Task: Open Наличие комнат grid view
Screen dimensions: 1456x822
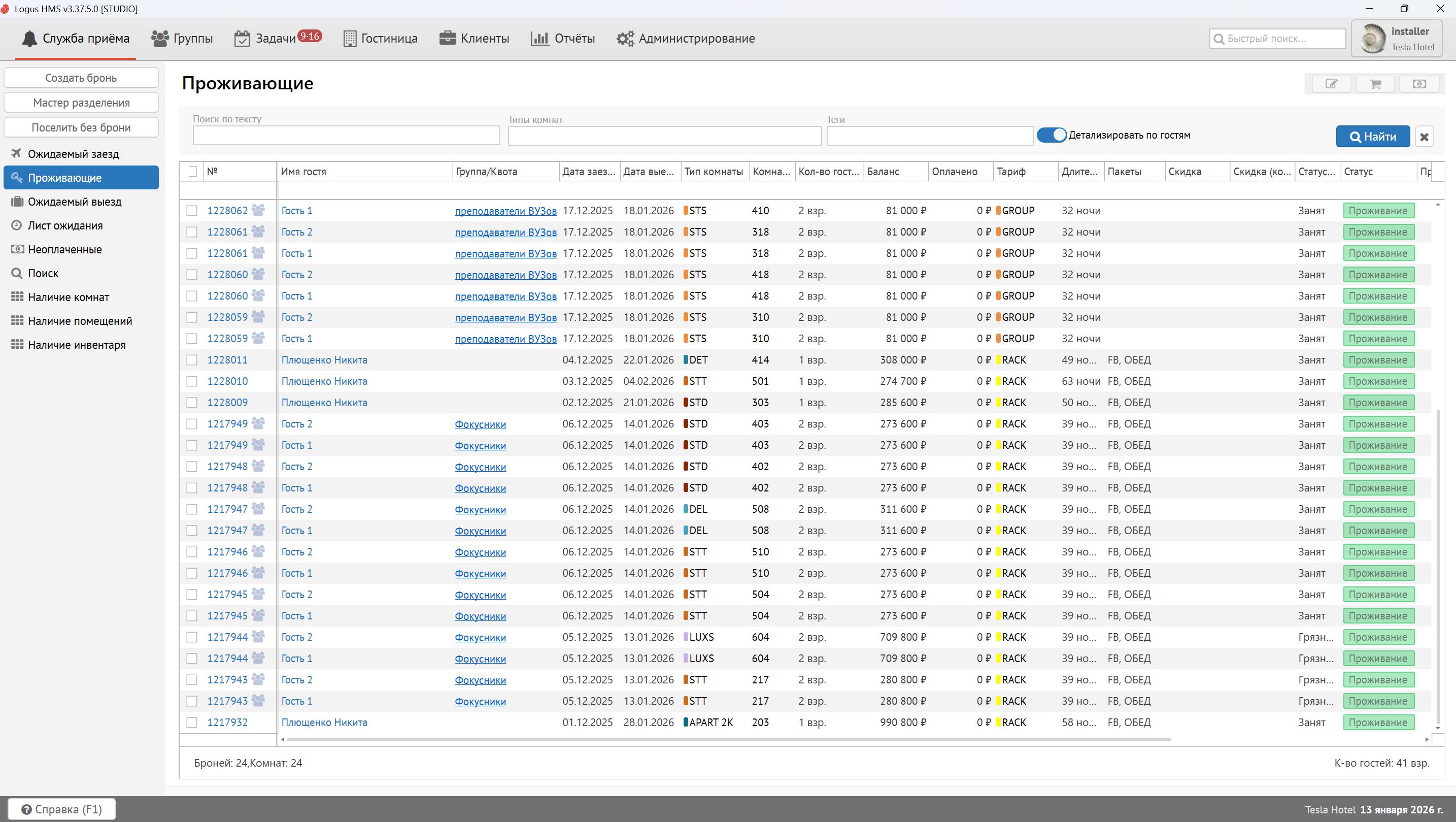Action: click(69, 298)
